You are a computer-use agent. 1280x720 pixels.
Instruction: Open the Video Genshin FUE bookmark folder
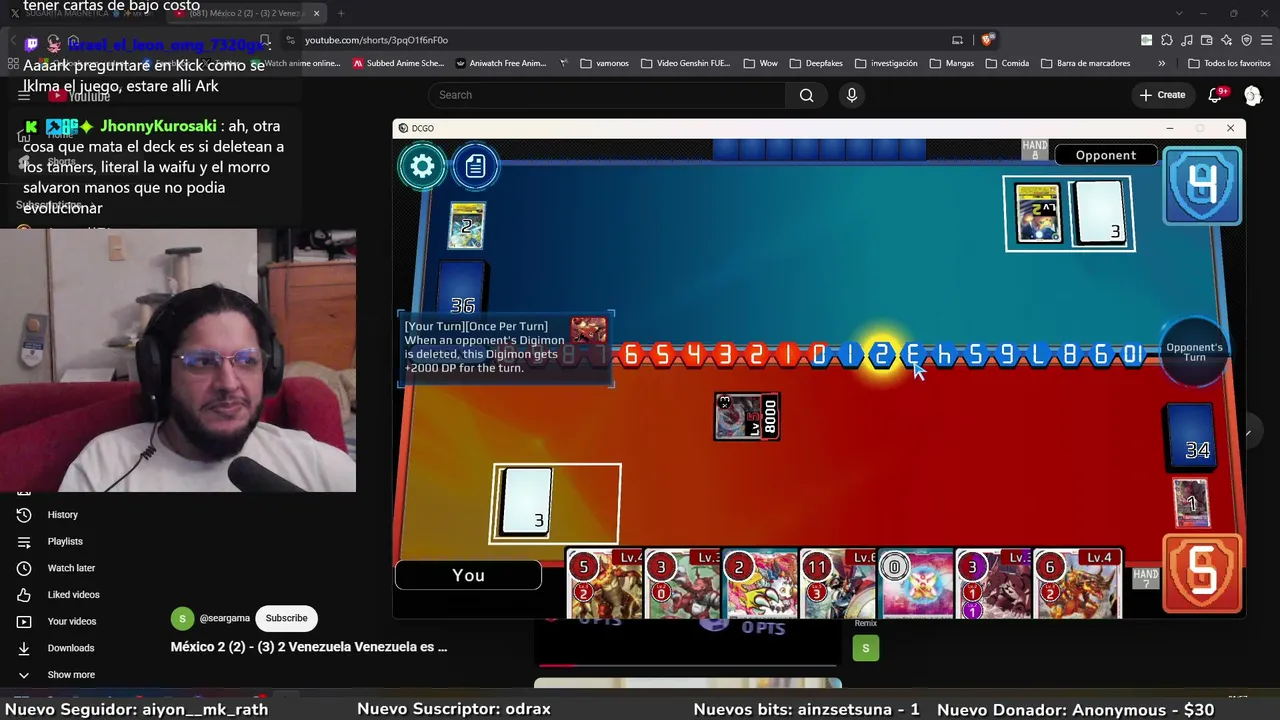coord(685,63)
